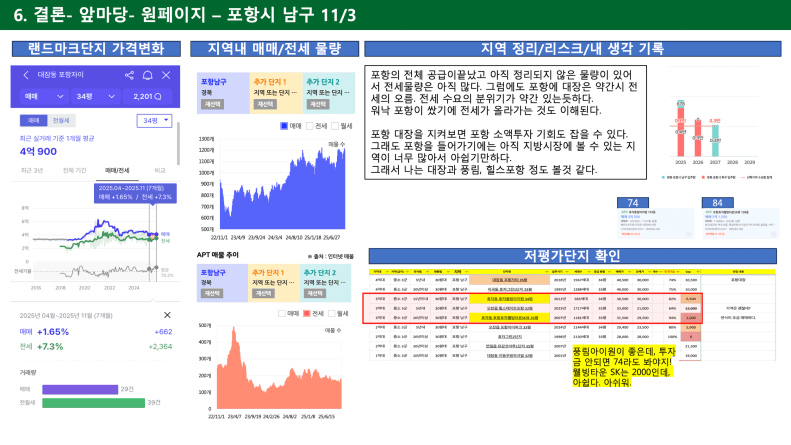
Task: Toggle the 매매 checkbox on the blue chart
Action: click(x=284, y=126)
